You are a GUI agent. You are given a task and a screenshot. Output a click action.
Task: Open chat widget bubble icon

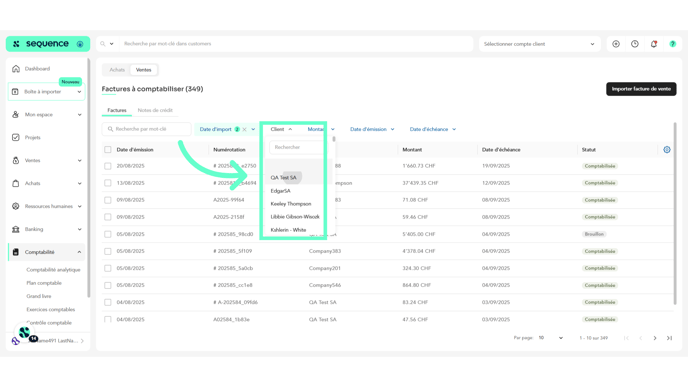coord(25,333)
